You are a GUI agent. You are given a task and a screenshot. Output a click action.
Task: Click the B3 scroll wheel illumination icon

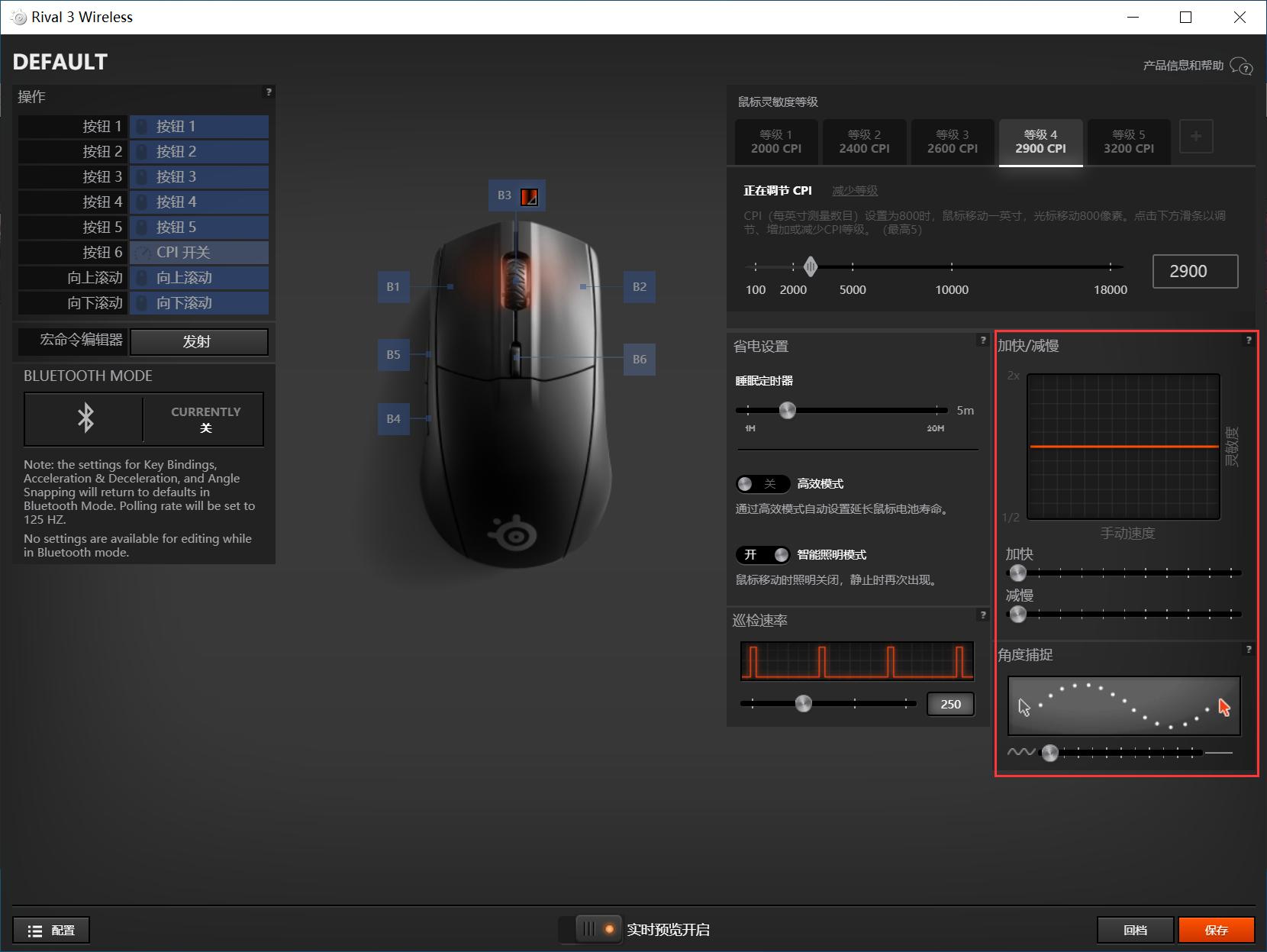[x=529, y=196]
